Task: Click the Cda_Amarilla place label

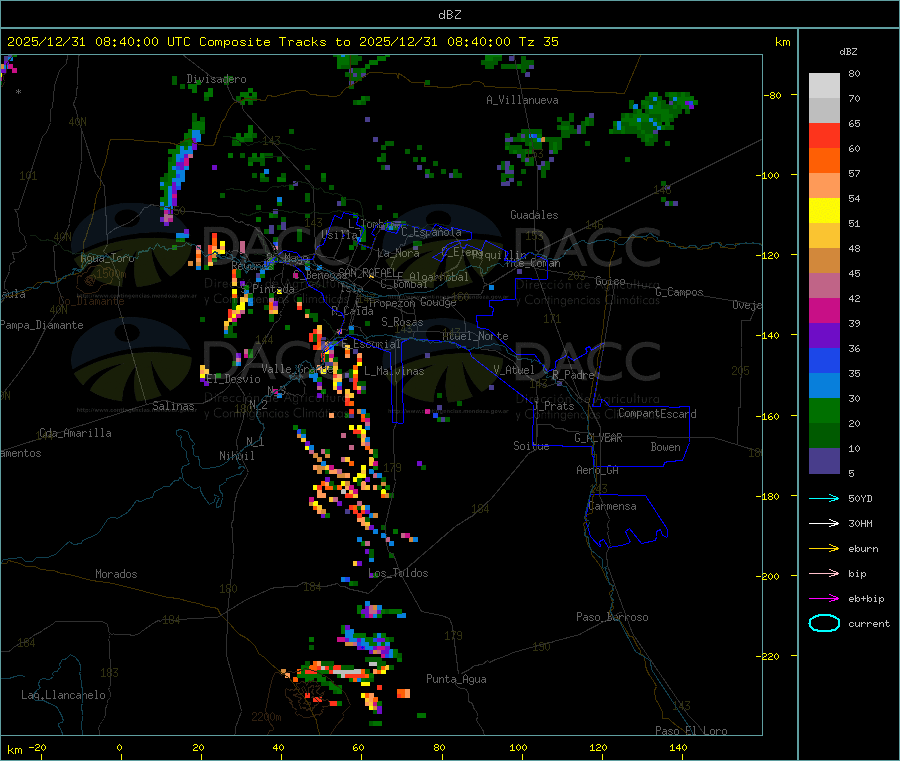Action: (x=75, y=433)
